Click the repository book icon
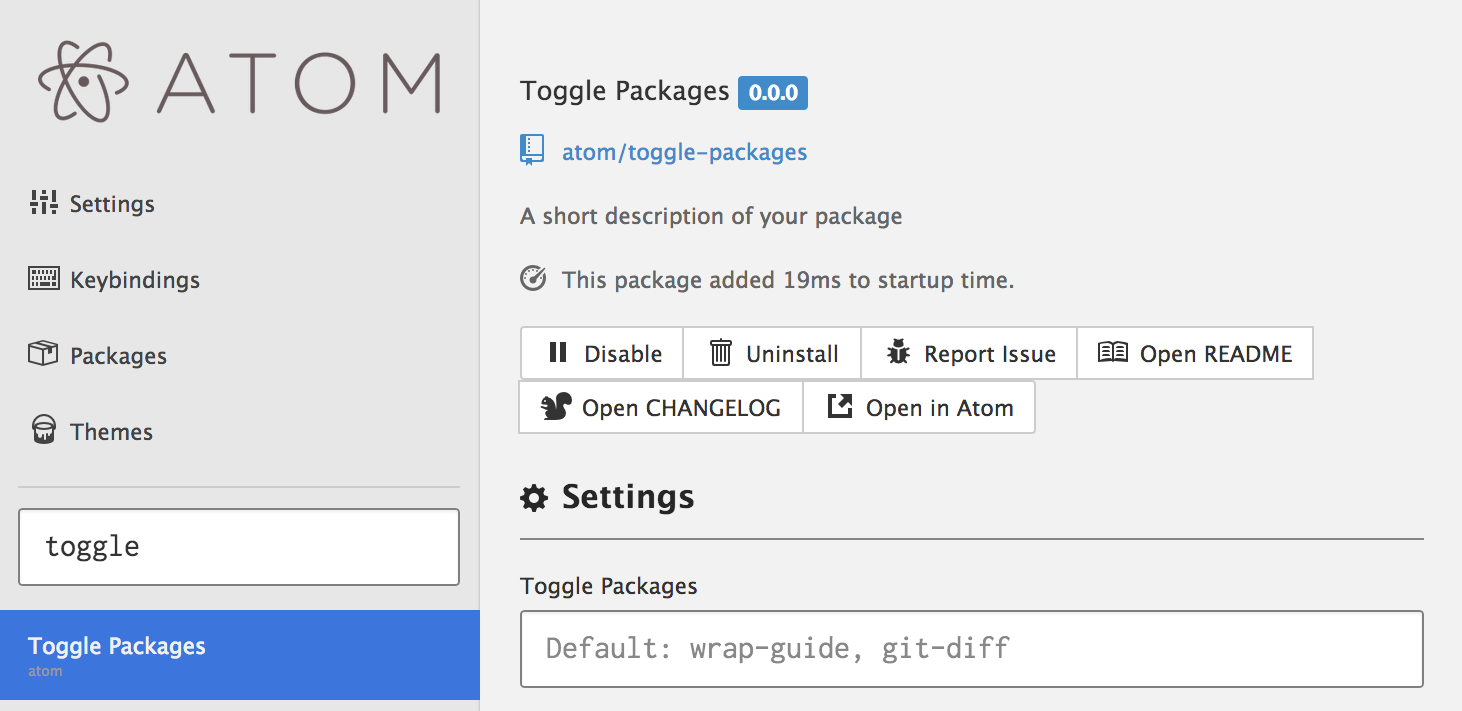Screen dimensions: 1462x711 (x=532, y=150)
